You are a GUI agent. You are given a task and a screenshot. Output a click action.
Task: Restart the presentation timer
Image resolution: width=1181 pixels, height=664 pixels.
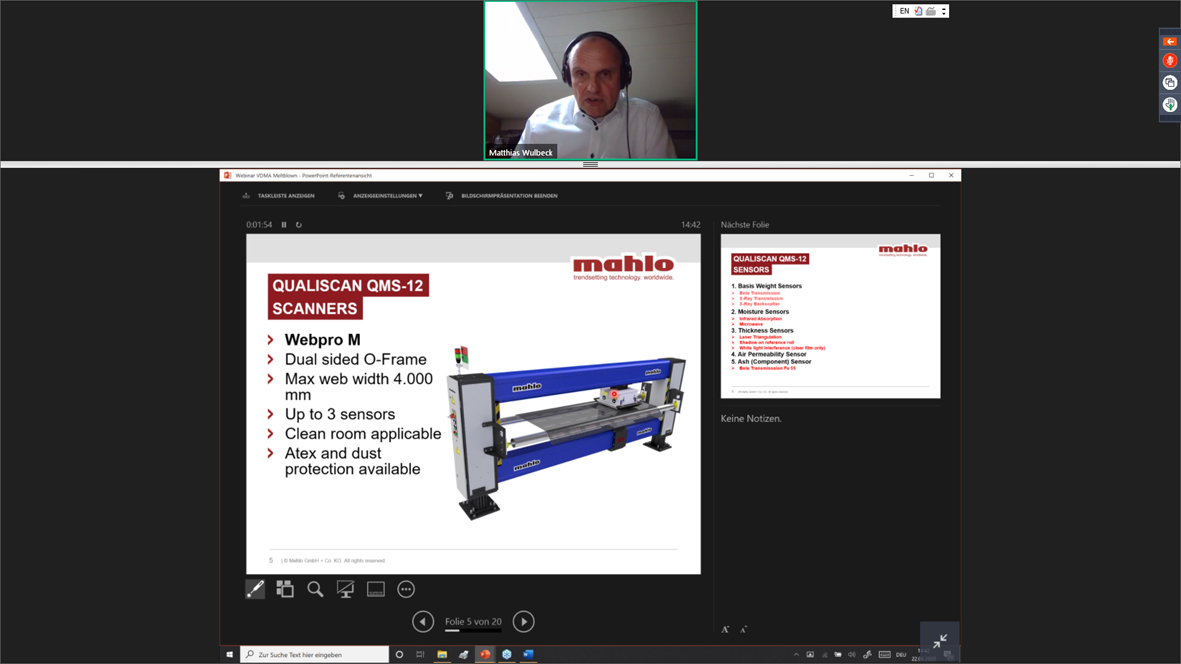pyautogui.click(x=298, y=224)
